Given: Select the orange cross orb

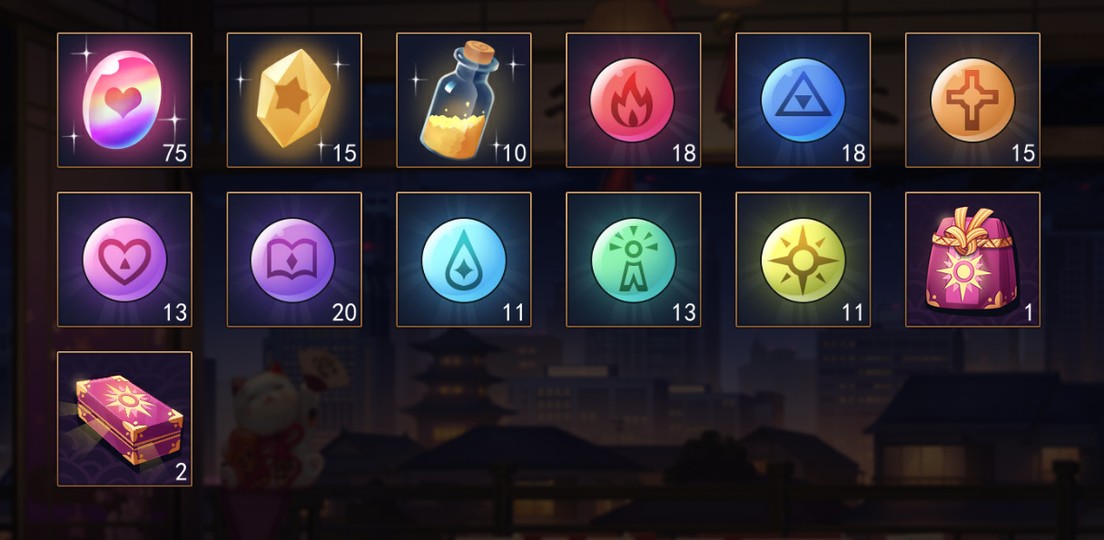Looking at the screenshot, I should (973, 100).
